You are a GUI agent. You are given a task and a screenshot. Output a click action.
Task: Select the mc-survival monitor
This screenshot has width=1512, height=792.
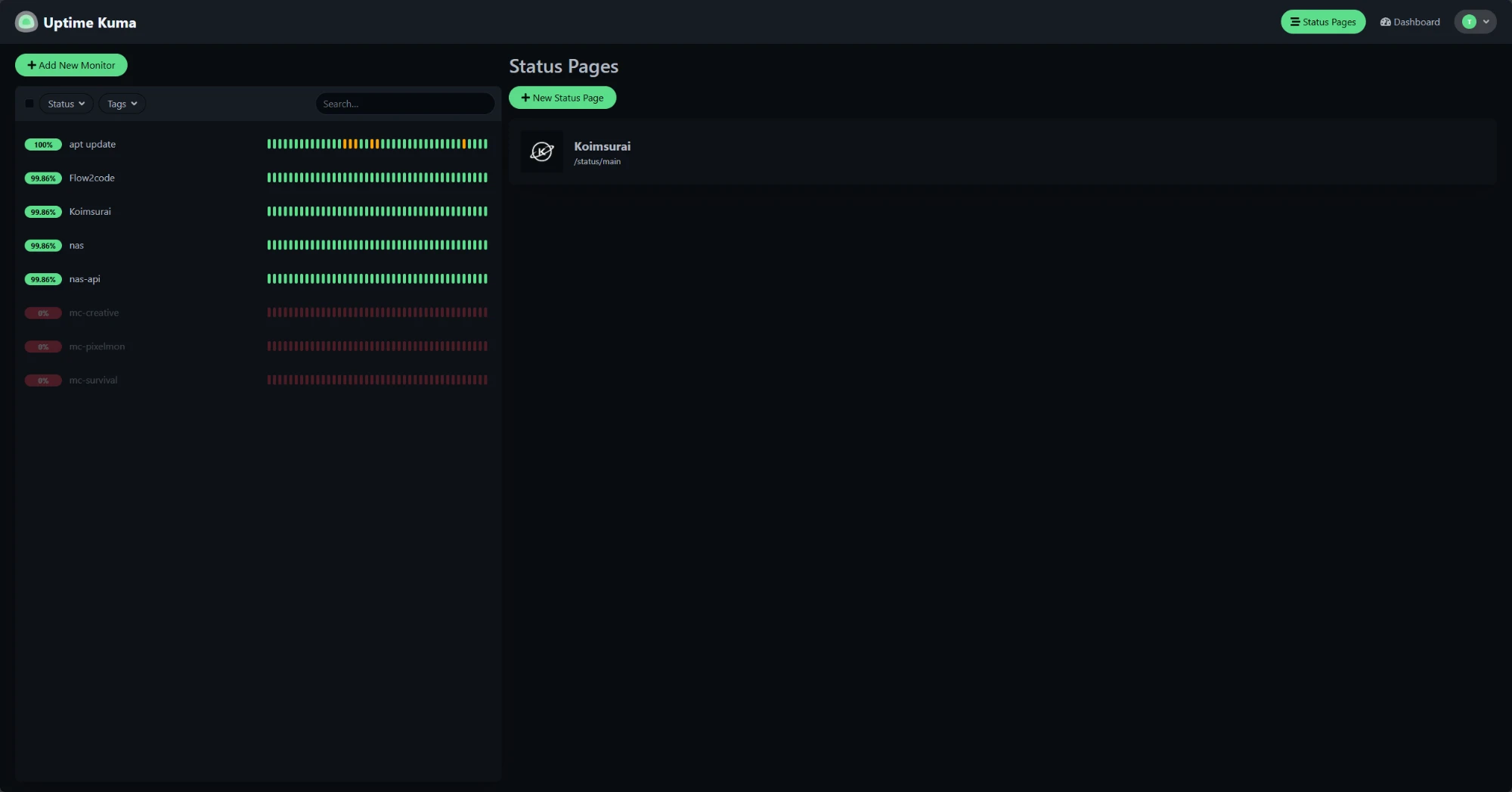257,380
